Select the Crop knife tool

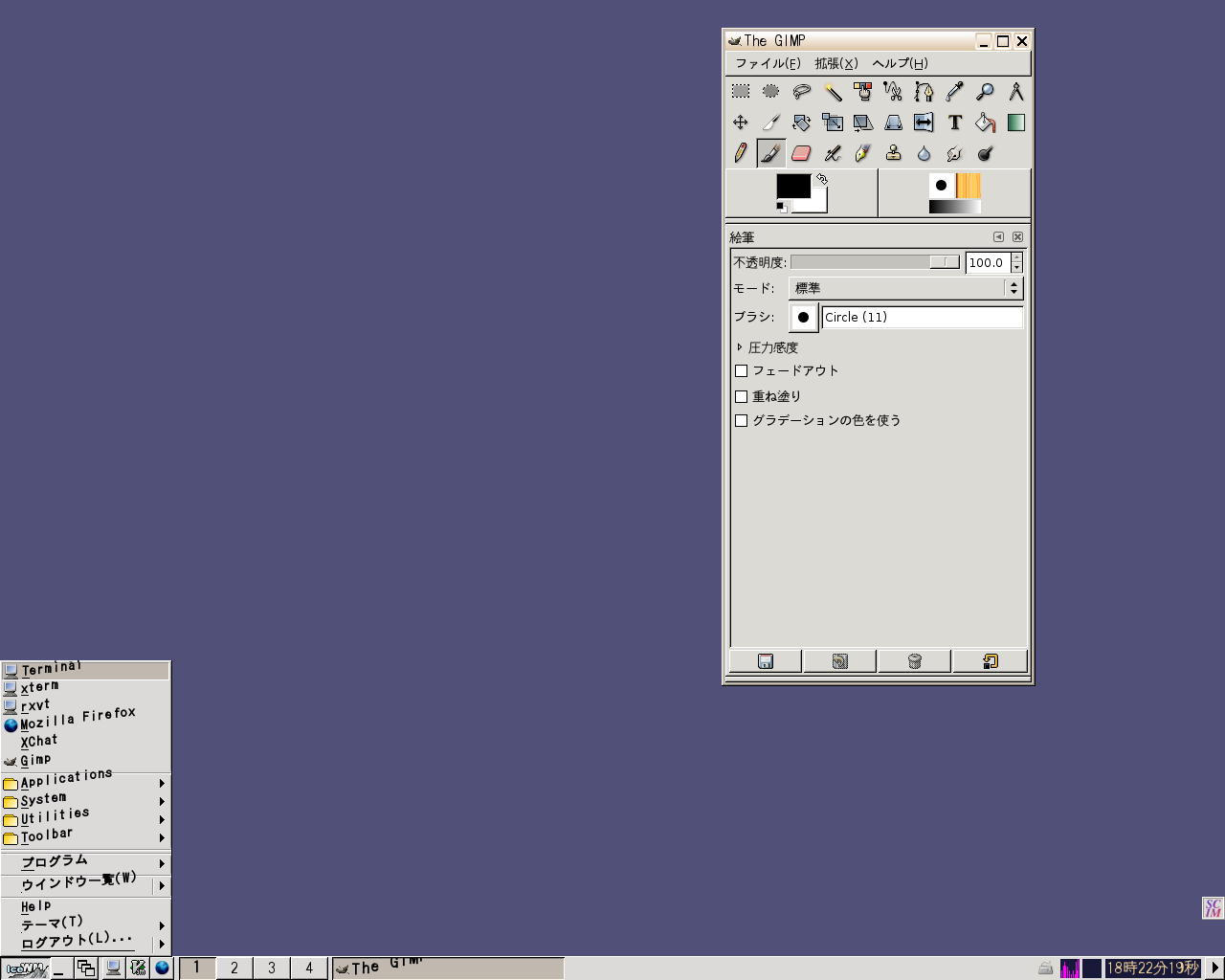(x=771, y=122)
